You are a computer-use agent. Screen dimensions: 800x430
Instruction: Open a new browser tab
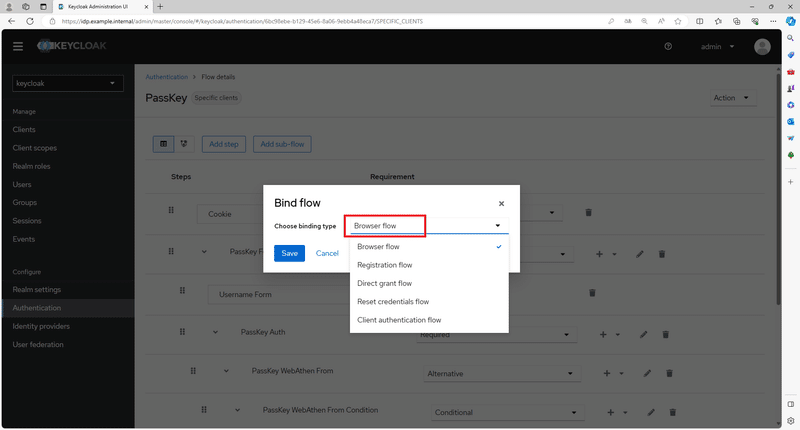tap(160, 7)
